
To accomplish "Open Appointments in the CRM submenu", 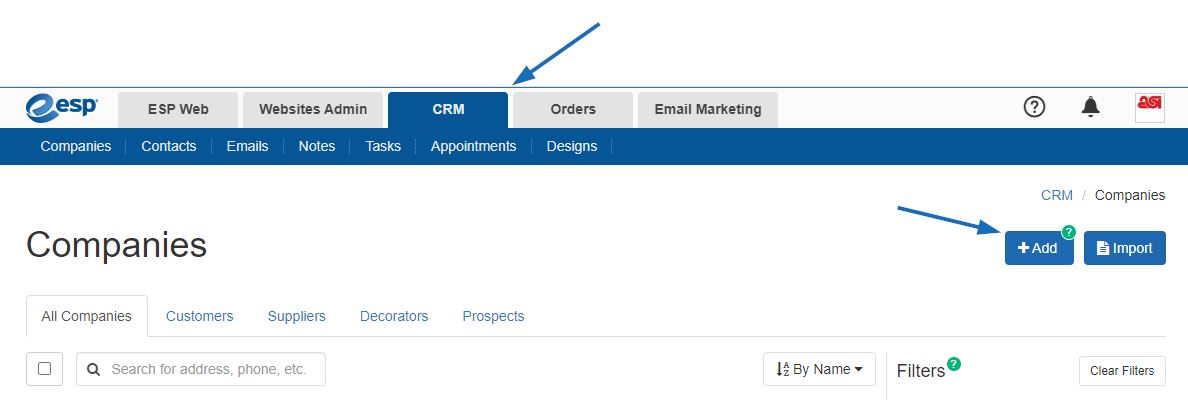I will coord(474,146).
